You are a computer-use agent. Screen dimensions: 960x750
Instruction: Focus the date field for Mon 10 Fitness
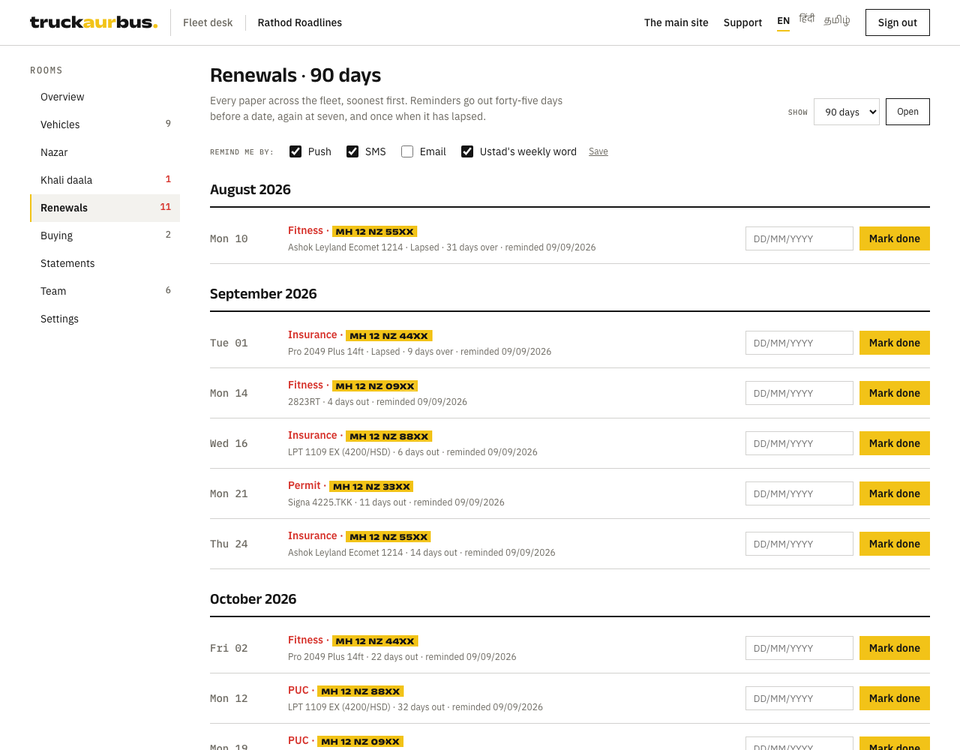tap(799, 239)
